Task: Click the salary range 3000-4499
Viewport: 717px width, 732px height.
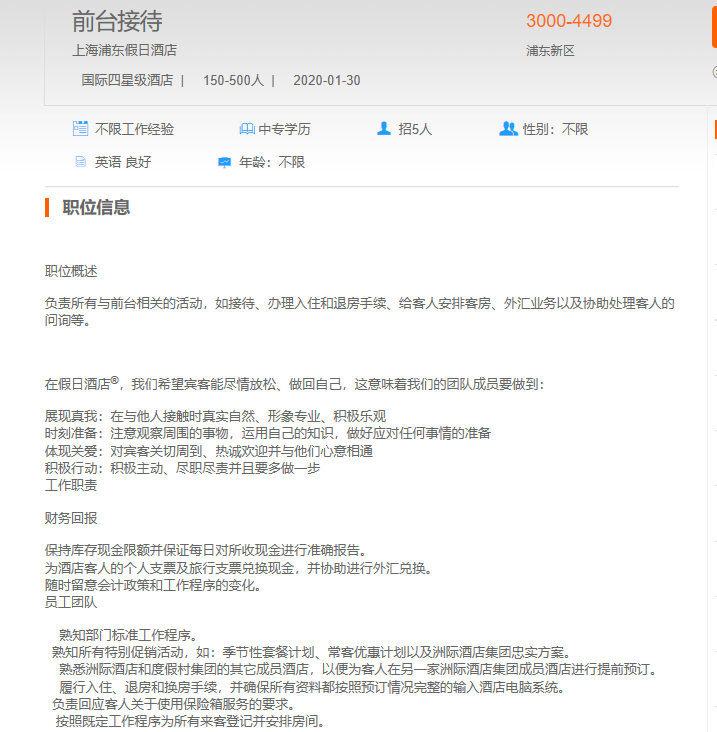Action: coord(569,21)
